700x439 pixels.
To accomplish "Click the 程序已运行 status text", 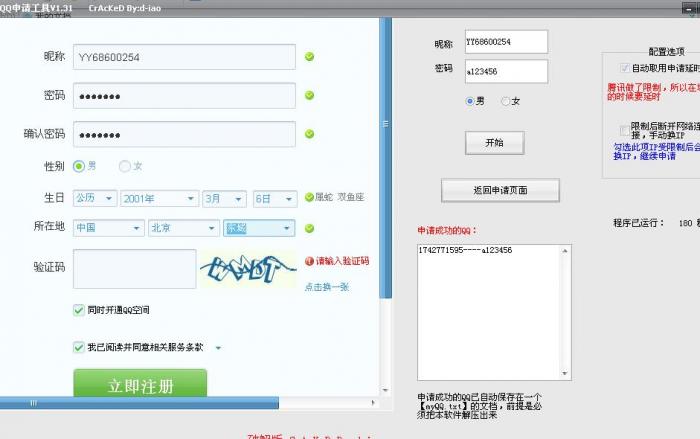I will (639, 223).
